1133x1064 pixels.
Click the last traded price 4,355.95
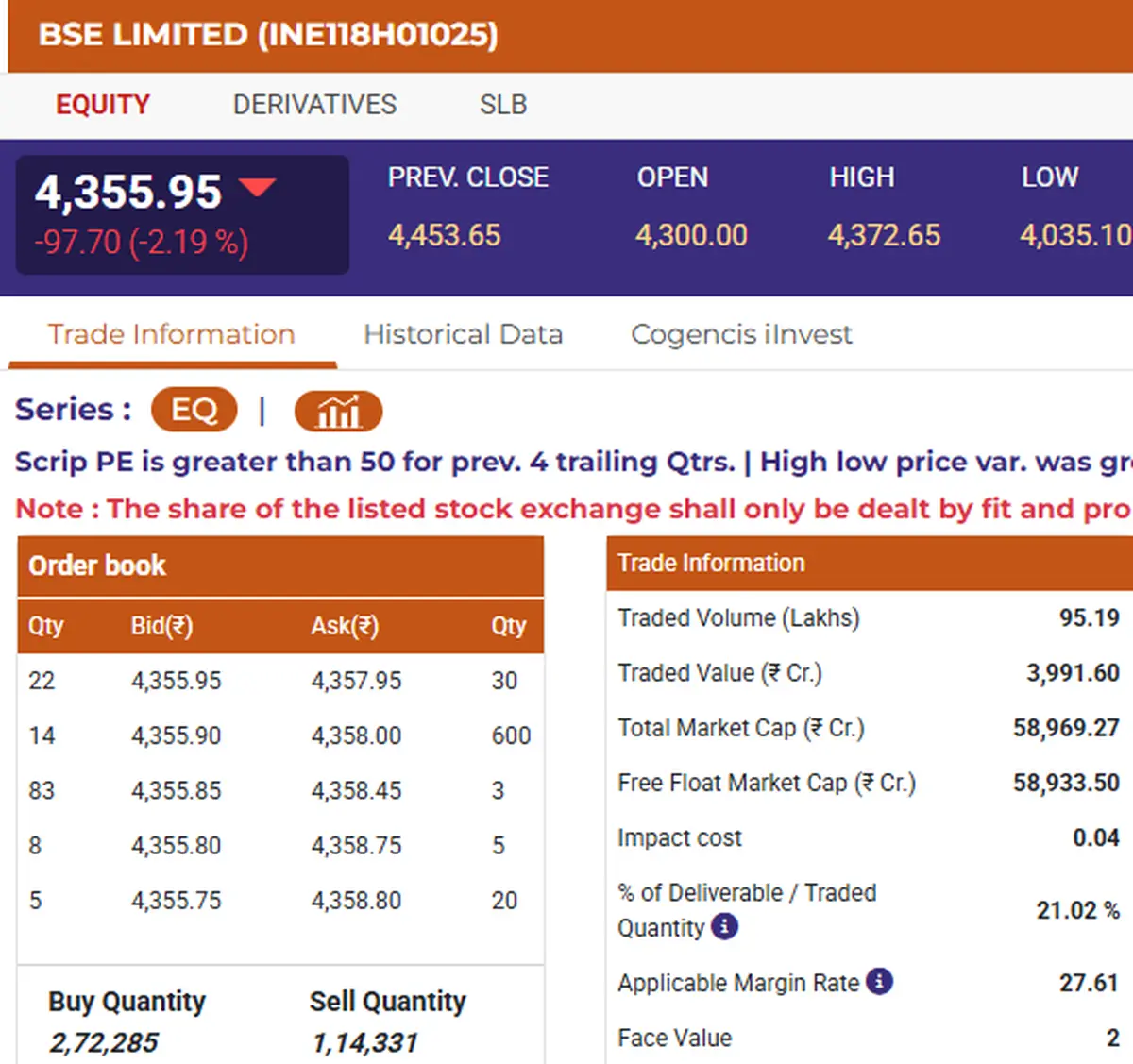(128, 192)
